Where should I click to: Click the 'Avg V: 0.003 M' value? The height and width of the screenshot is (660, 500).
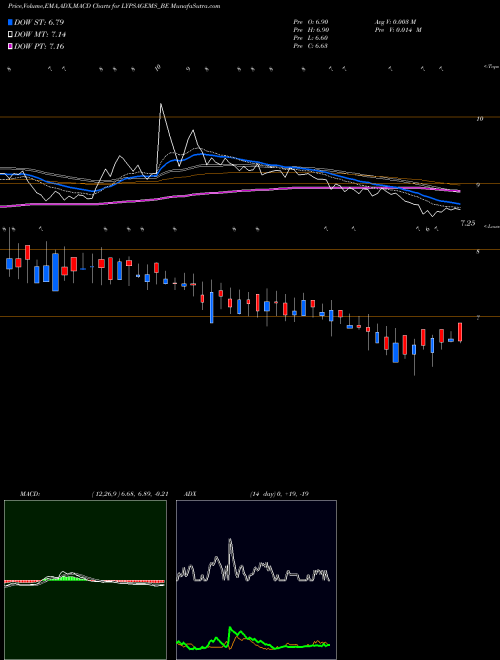[395, 22]
